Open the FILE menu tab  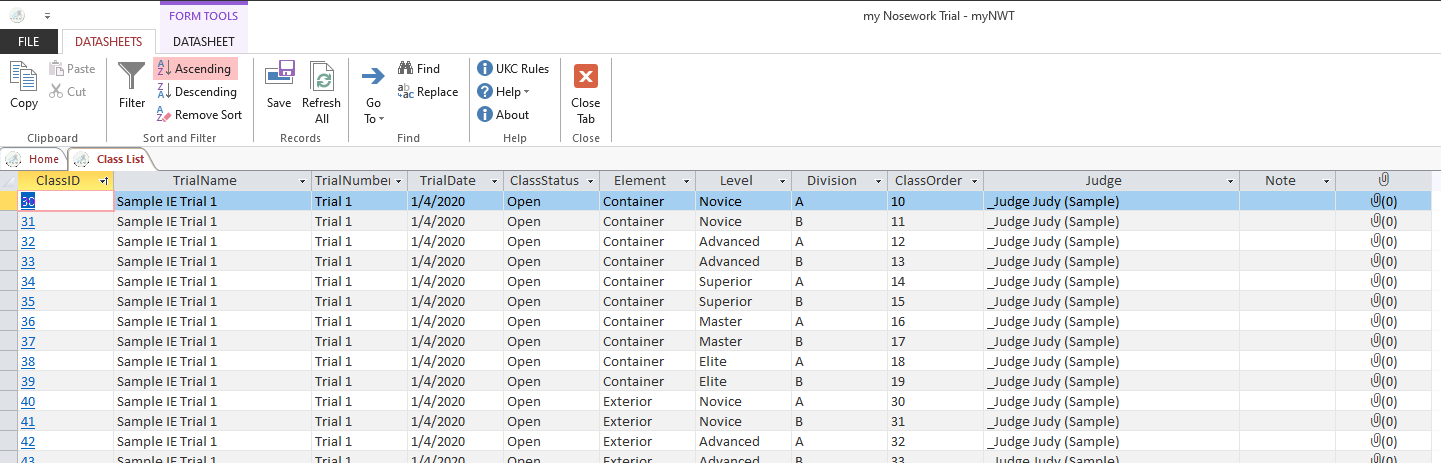pos(29,42)
